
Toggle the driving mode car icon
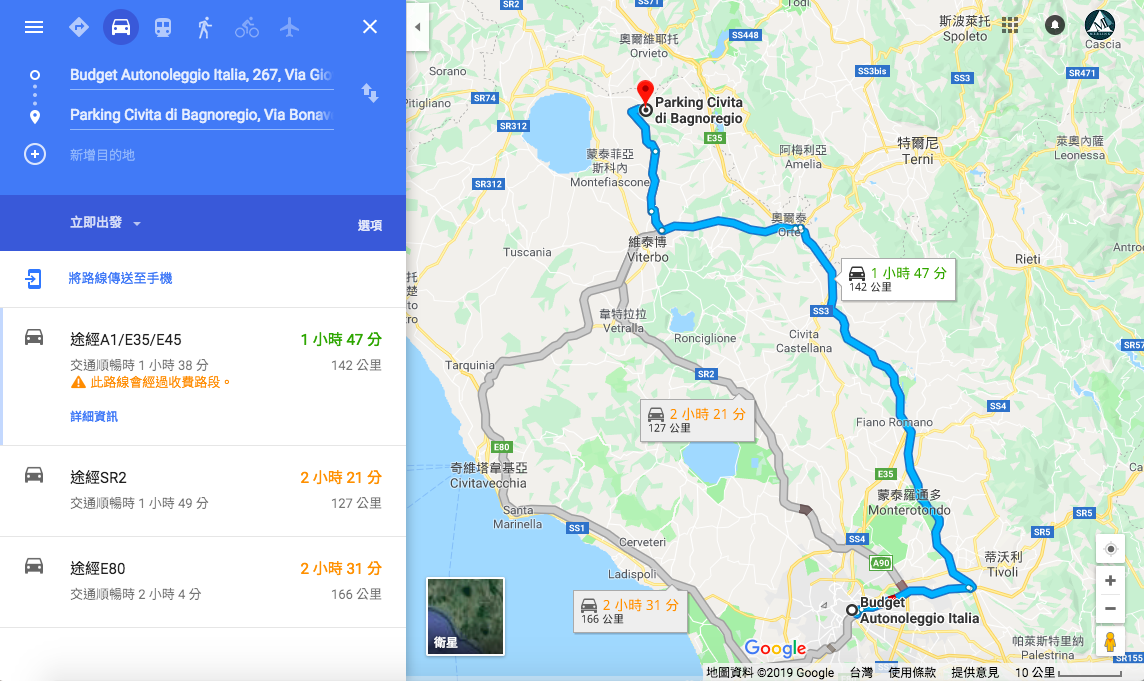pos(120,27)
